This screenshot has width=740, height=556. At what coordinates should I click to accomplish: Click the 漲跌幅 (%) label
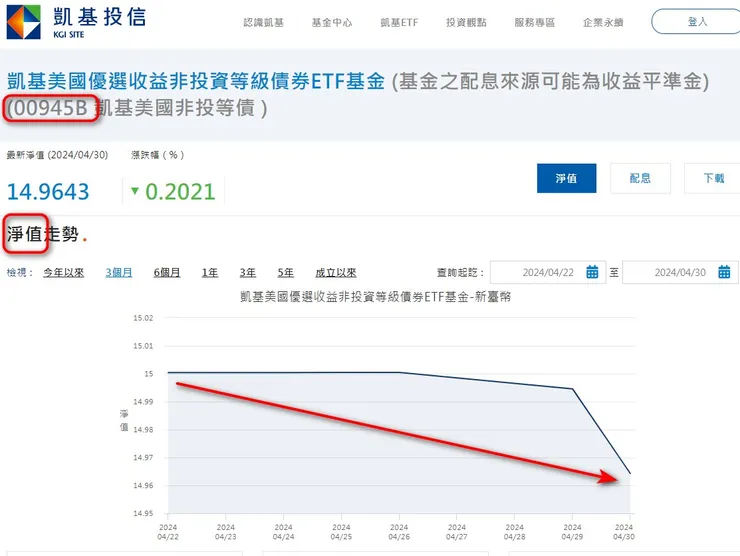point(158,155)
